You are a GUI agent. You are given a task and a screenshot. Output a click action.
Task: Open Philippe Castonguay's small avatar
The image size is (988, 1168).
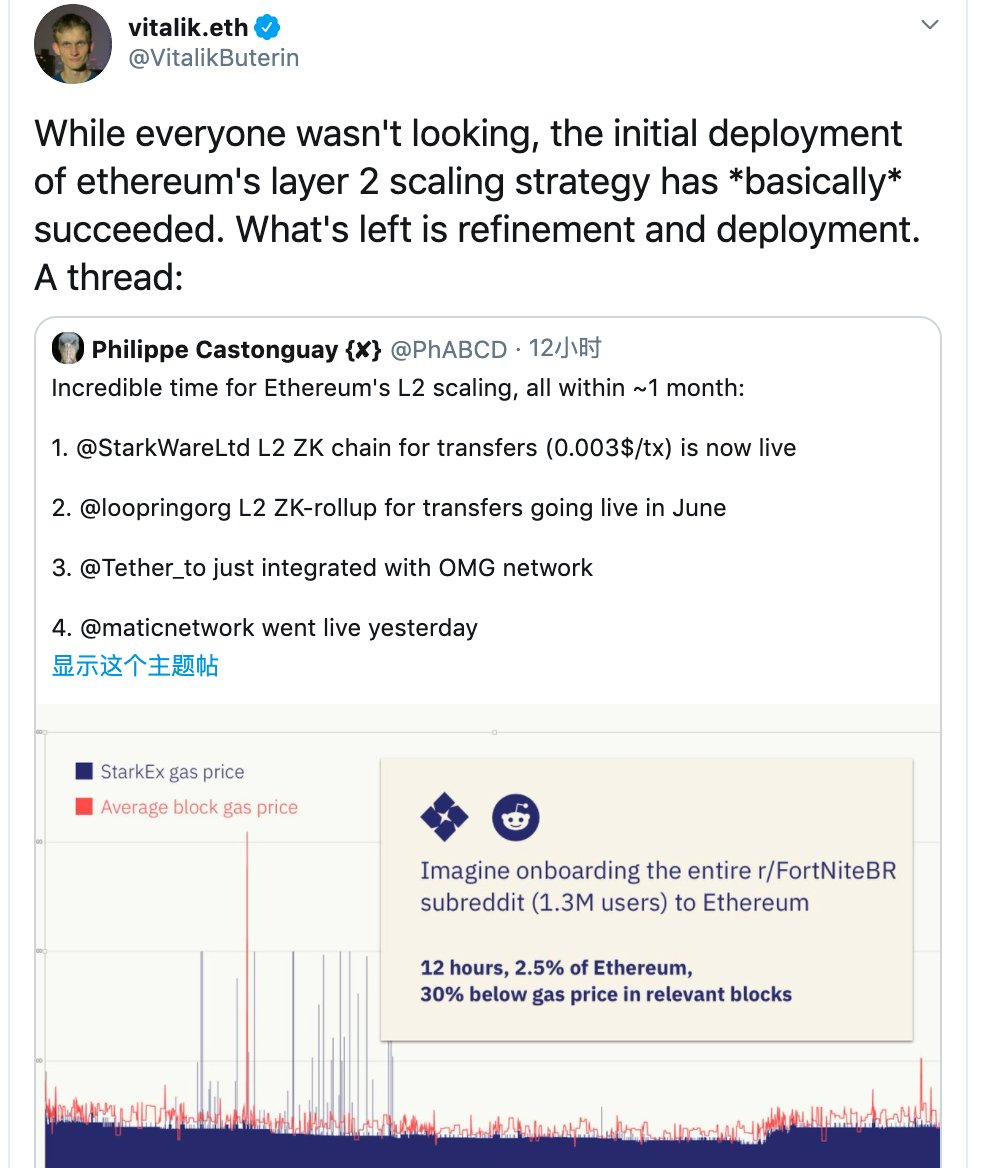pos(68,348)
